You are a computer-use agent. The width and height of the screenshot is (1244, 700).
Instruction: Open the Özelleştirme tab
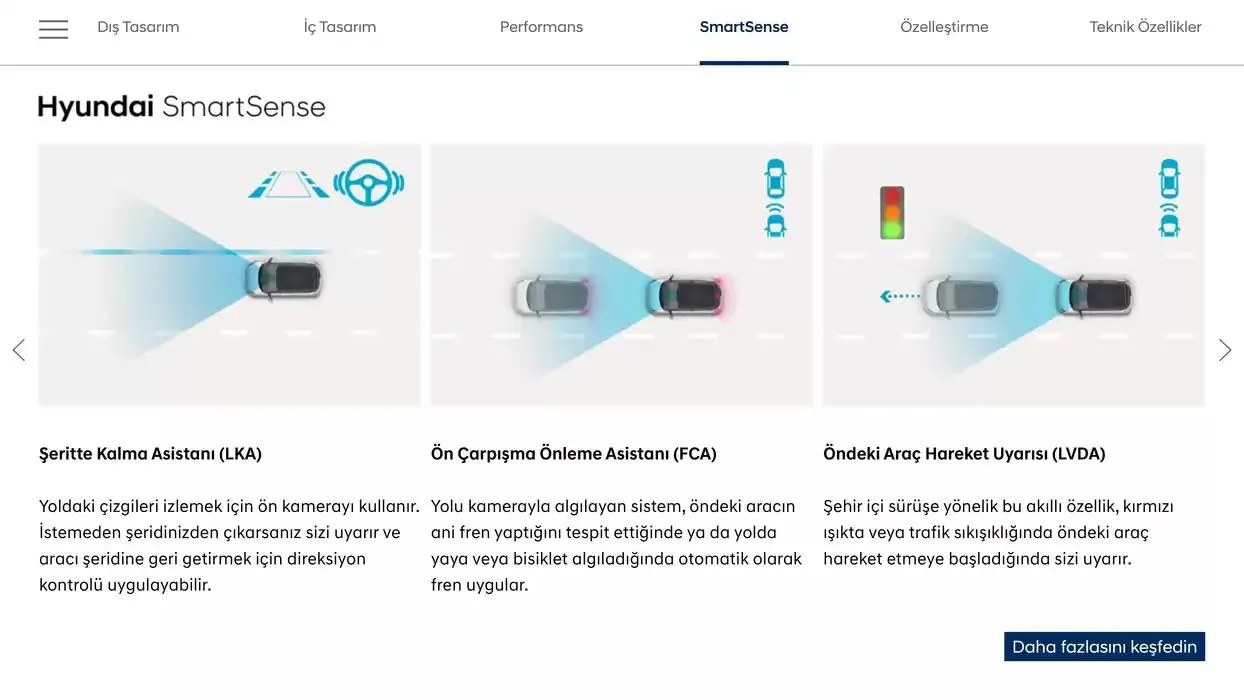[x=944, y=27]
